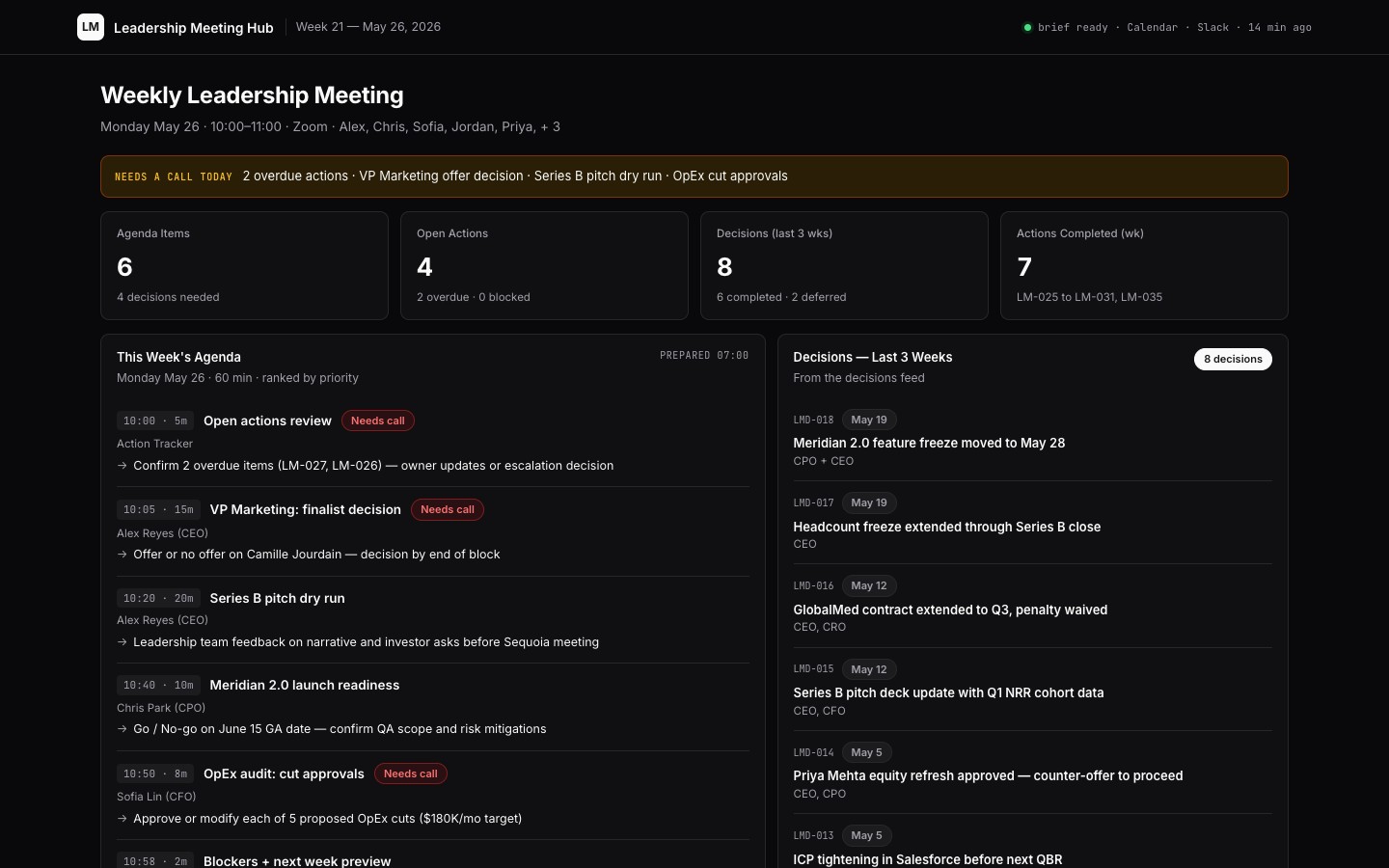This screenshot has width=1389, height=868.
Task: Open the Agenda Items stat card
Action: click(x=244, y=265)
